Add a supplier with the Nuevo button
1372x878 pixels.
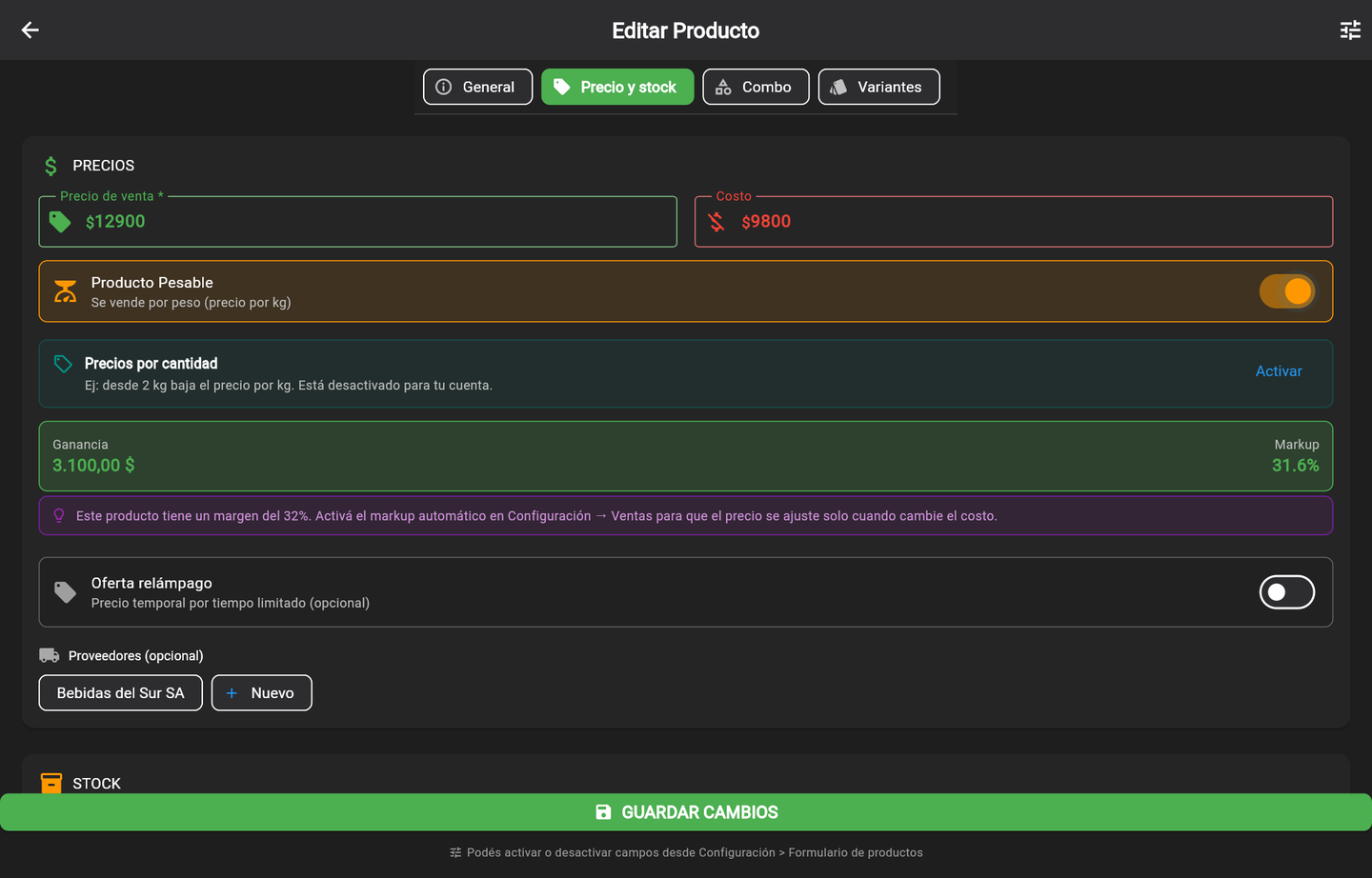[262, 693]
